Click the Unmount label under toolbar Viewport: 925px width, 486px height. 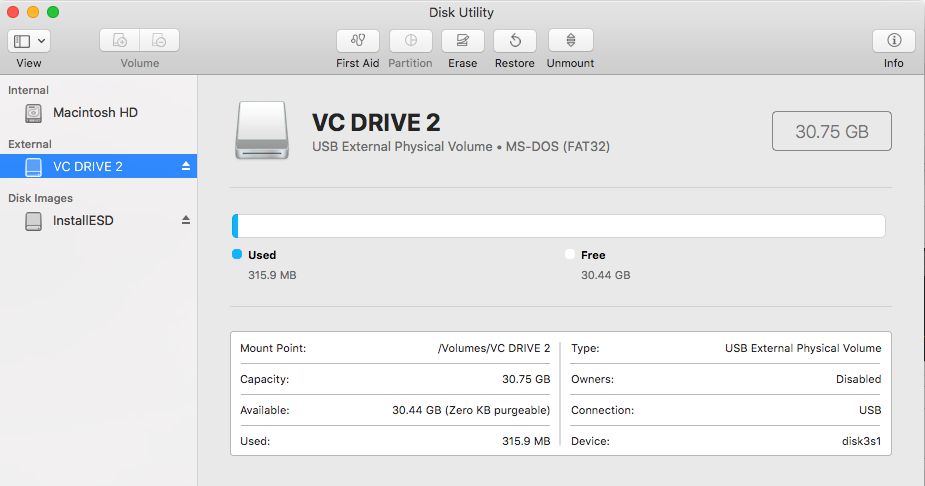point(570,63)
